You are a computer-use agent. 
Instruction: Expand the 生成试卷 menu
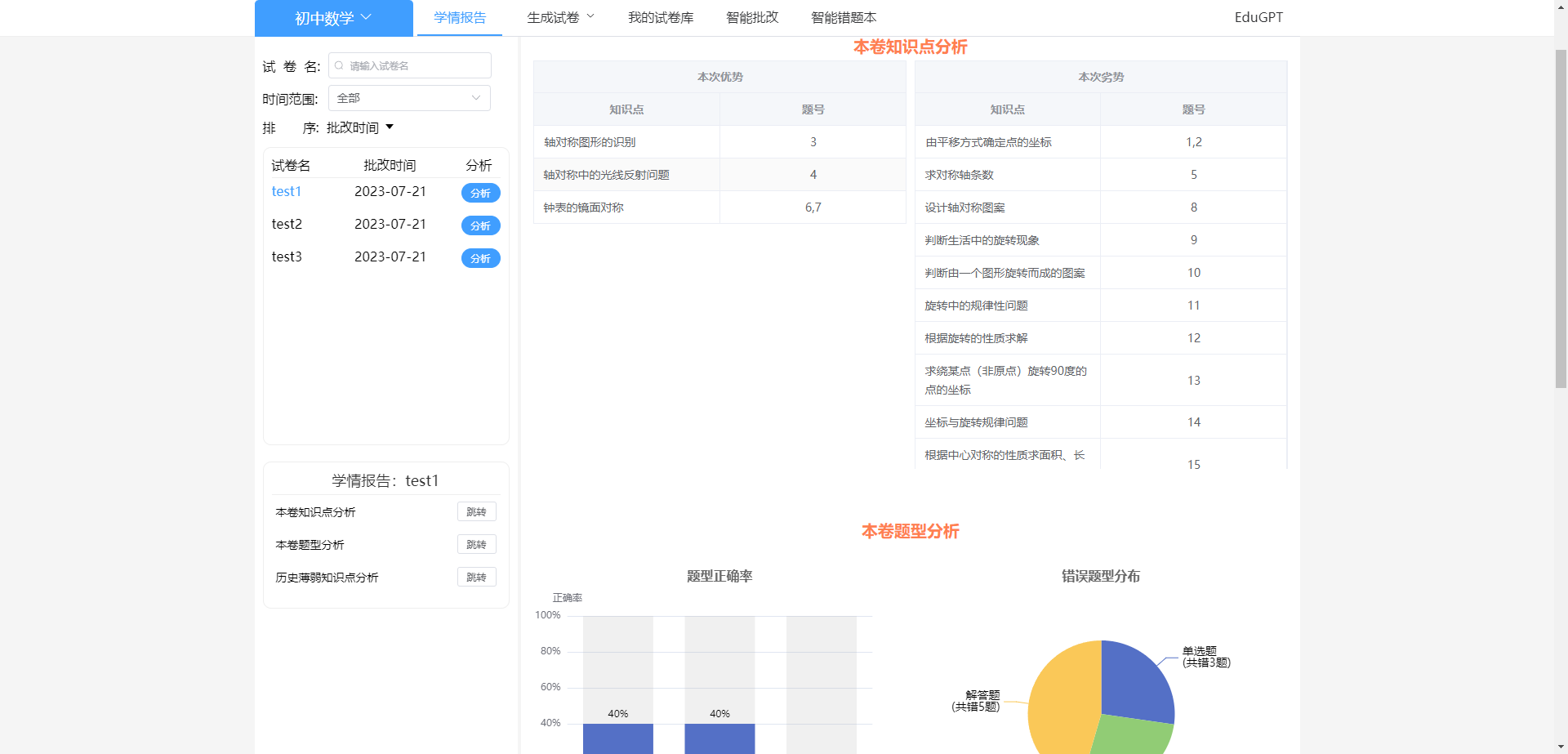click(x=560, y=18)
